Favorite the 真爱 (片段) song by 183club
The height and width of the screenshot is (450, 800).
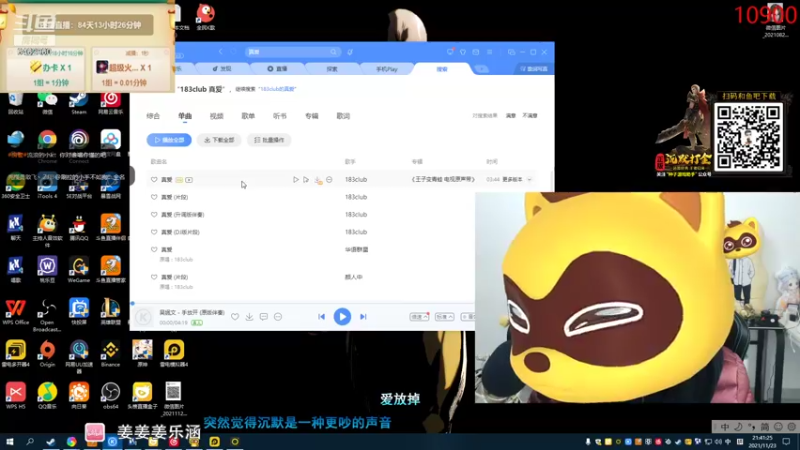pyautogui.click(x=154, y=197)
